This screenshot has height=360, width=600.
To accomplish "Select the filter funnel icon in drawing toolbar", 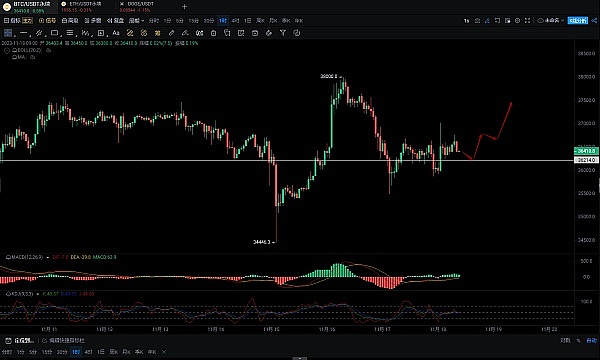I will click(283, 33).
